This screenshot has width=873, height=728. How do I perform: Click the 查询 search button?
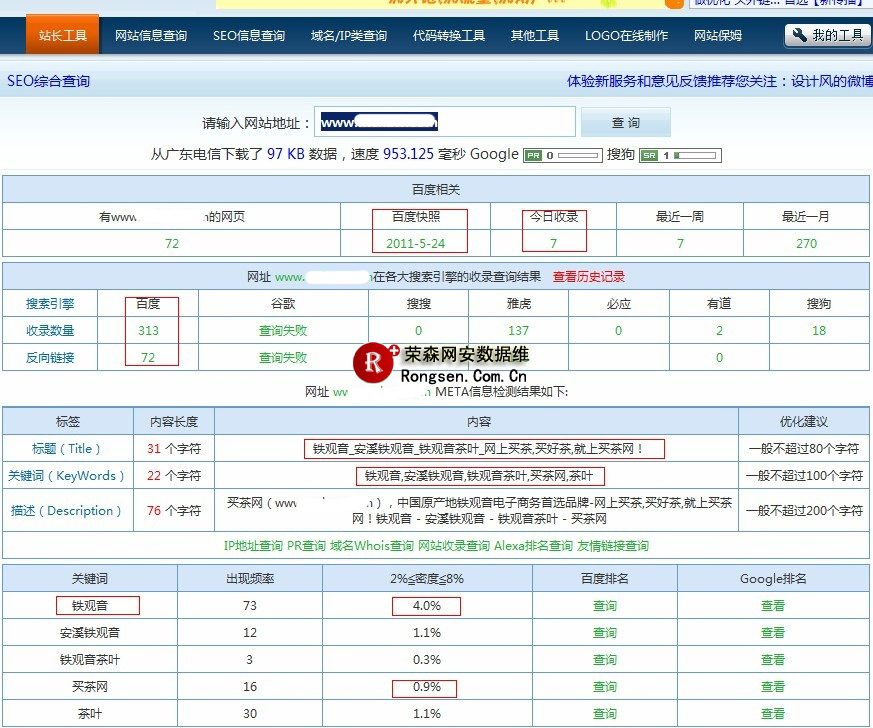624,121
